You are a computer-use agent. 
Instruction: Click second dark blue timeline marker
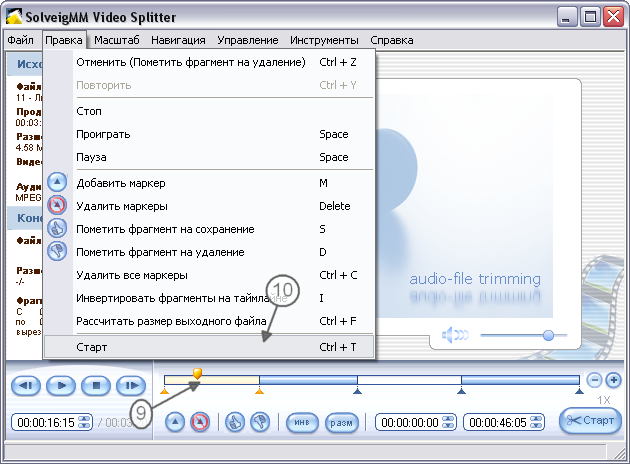[461, 390]
